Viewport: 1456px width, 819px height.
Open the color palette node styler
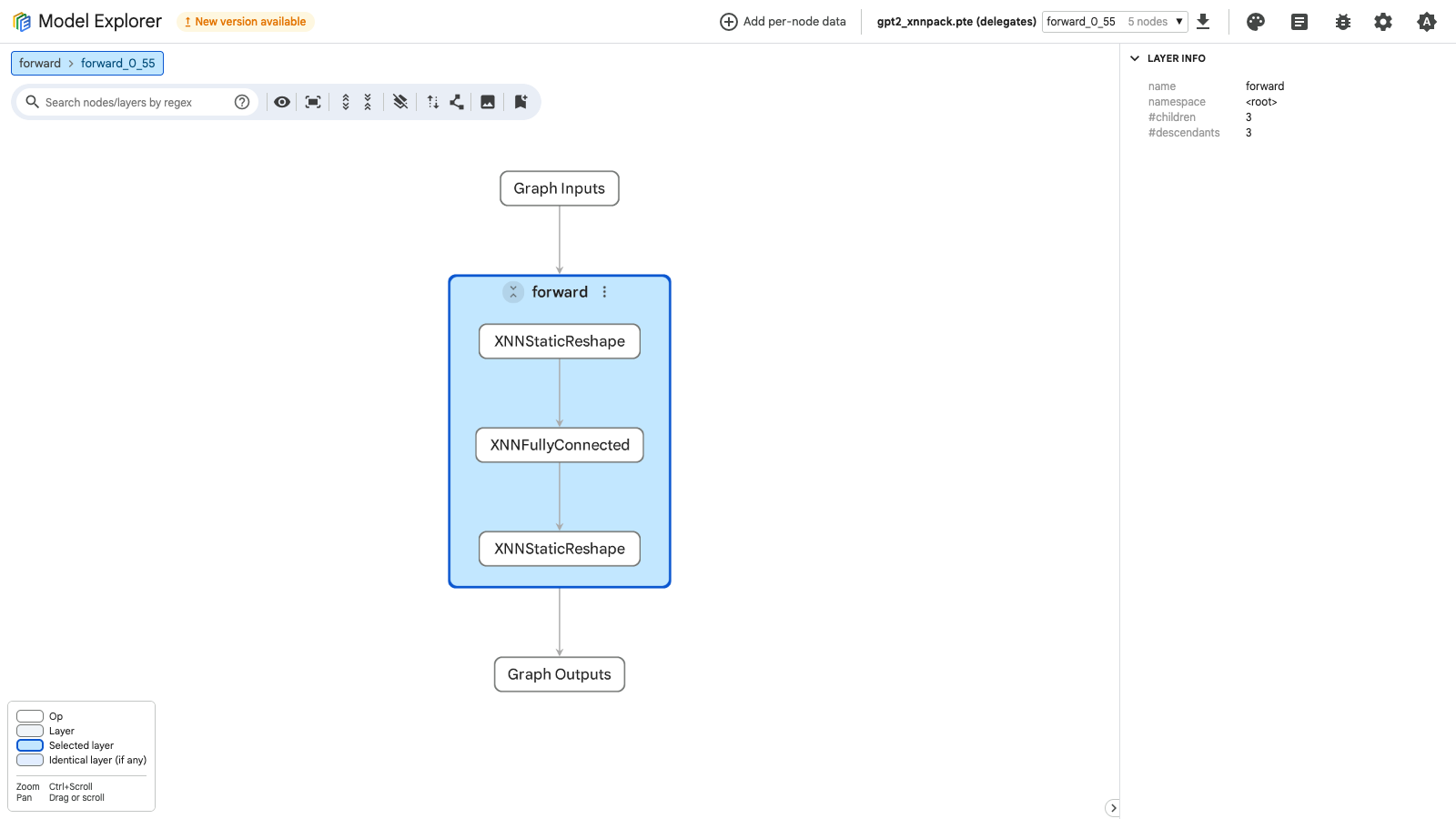tap(1256, 22)
